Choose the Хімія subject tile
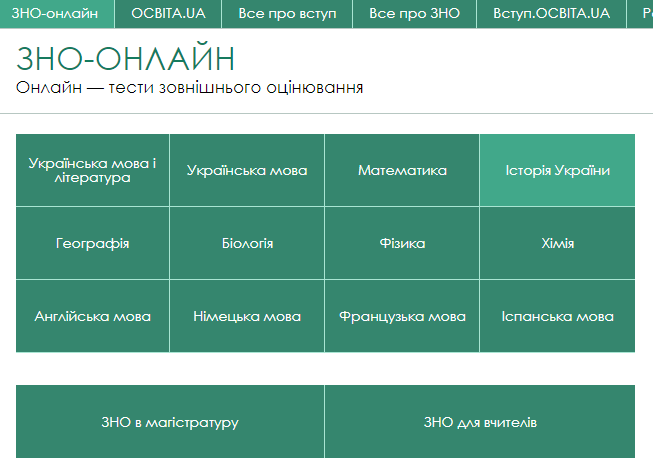The width and height of the screenshot is (653, 476). 557,243
